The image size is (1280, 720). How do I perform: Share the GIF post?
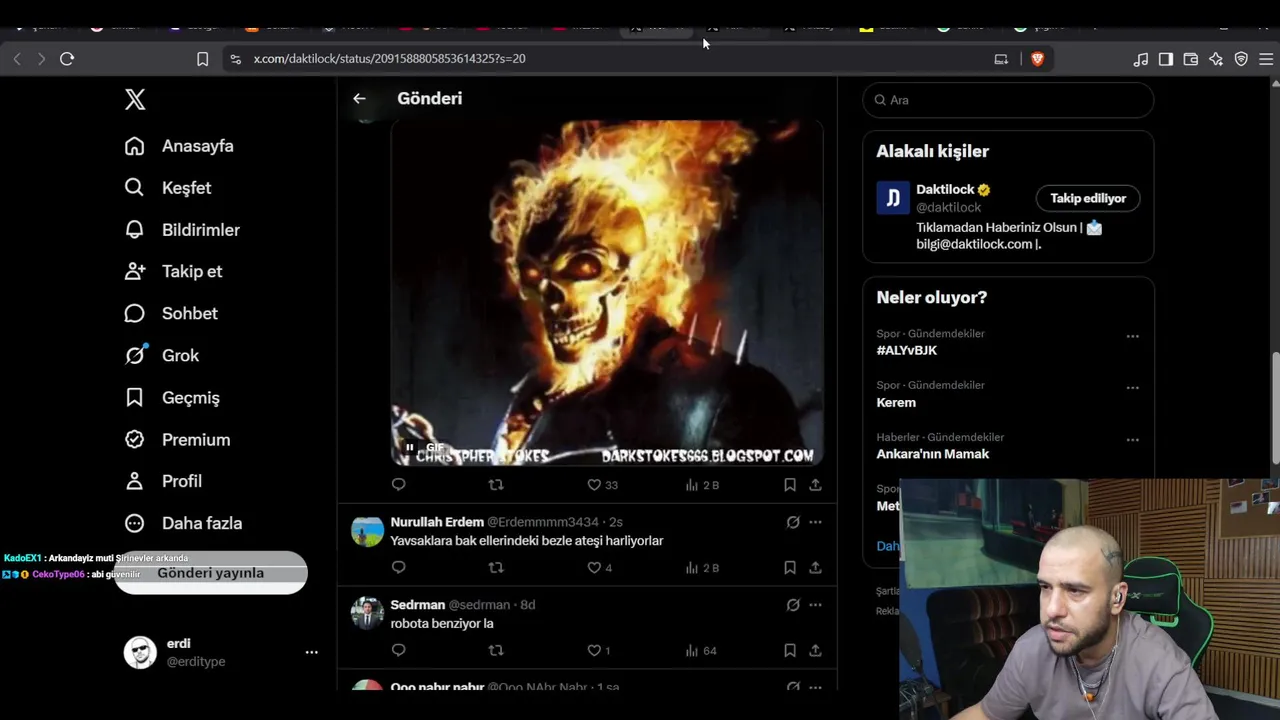815,485
